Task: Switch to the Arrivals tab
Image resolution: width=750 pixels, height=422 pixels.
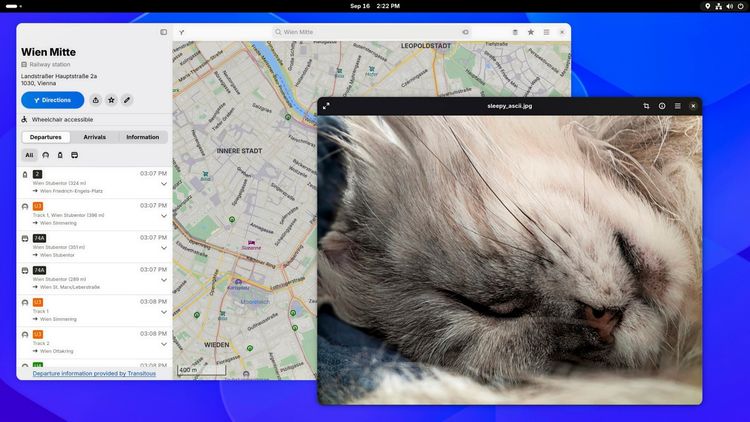Action: tap(95, 137)
